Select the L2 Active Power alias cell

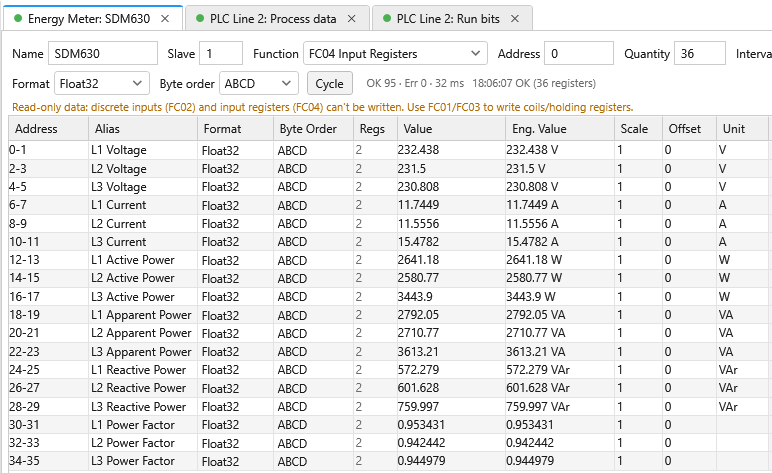(143, 278)
